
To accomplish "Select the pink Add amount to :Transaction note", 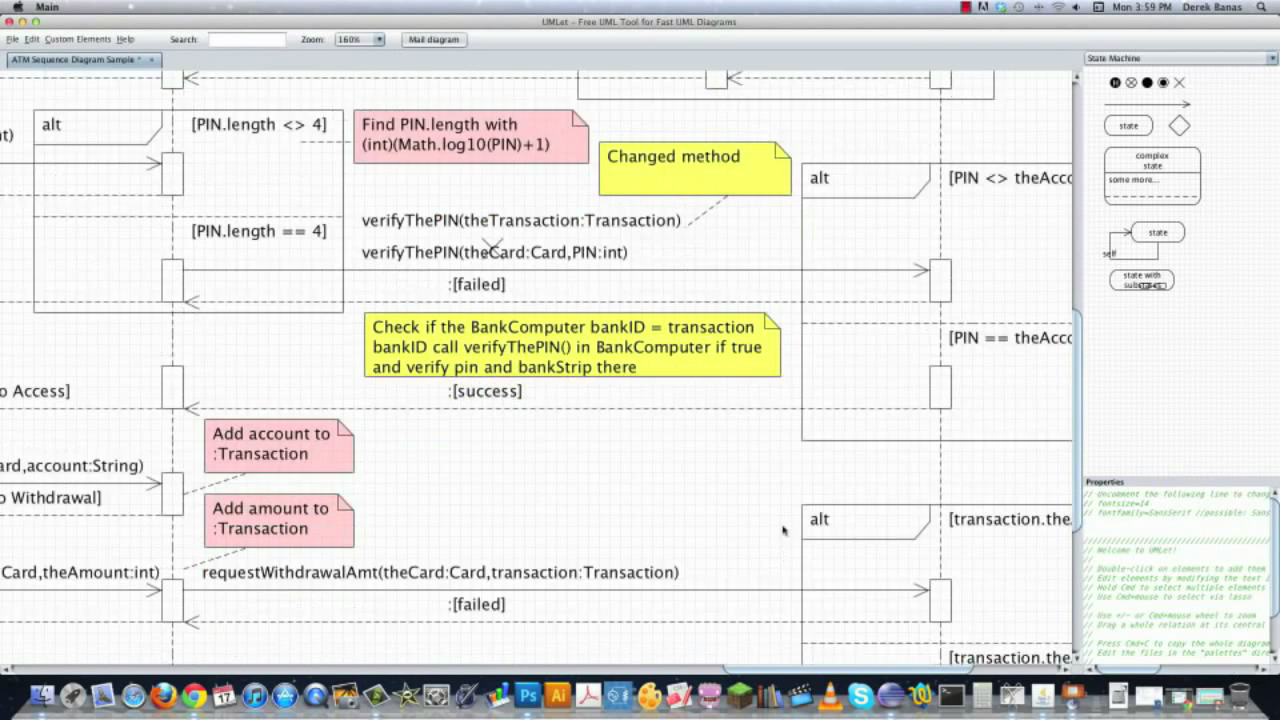I will pos(279,520).
